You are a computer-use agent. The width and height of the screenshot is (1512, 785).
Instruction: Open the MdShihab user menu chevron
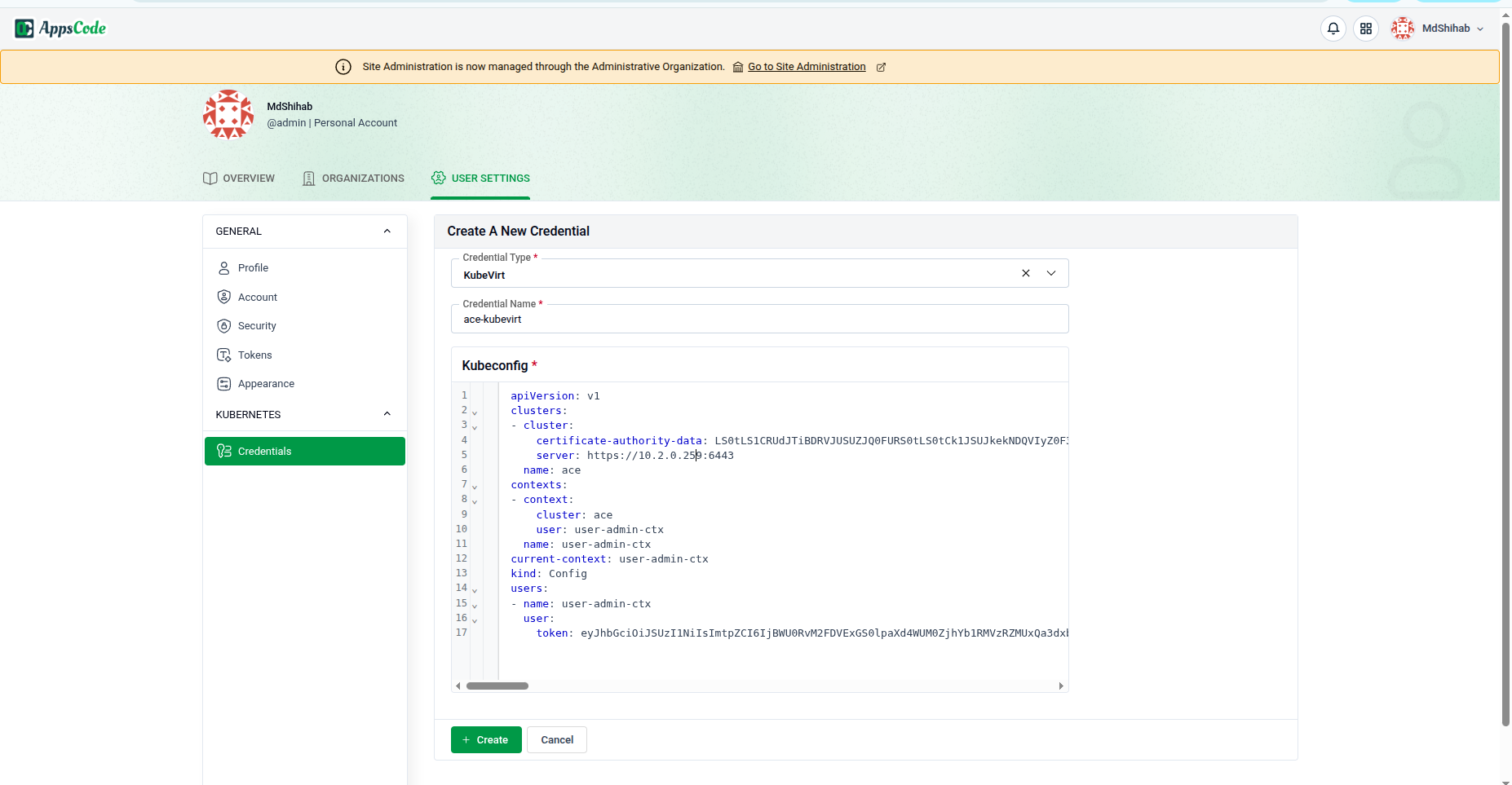pos(1480,29)
